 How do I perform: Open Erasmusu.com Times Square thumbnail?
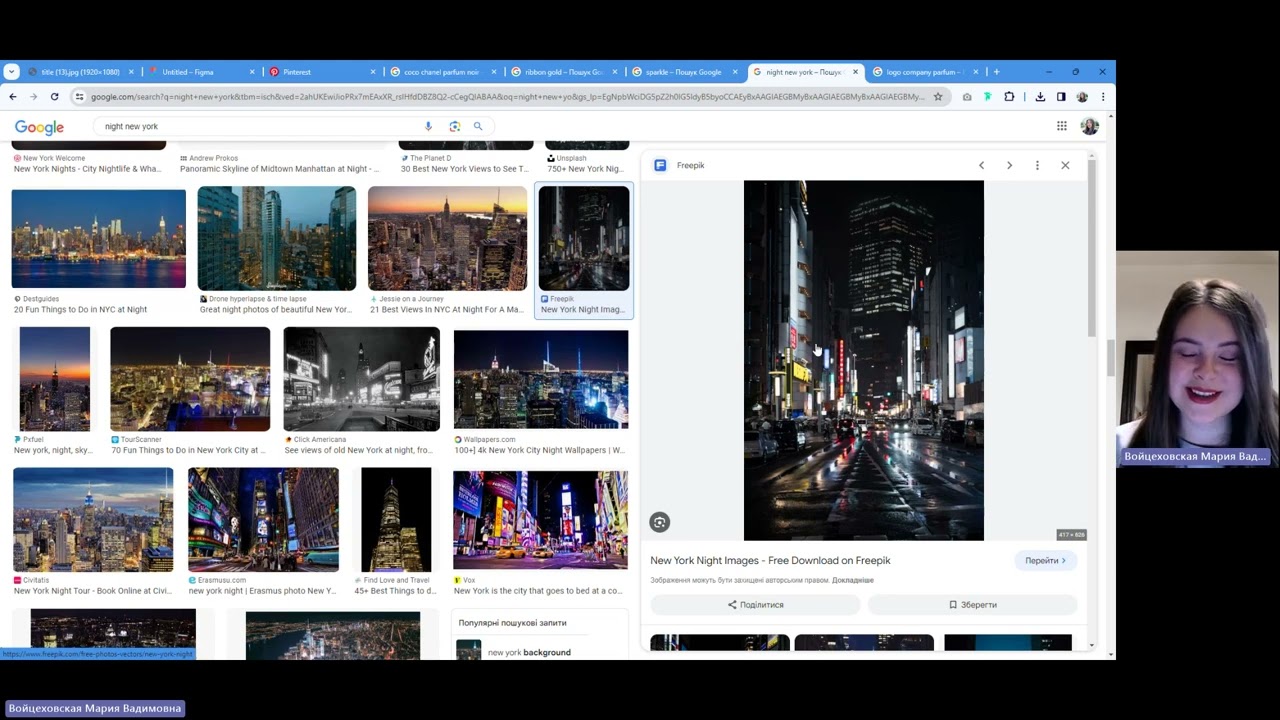pos(264,520)
